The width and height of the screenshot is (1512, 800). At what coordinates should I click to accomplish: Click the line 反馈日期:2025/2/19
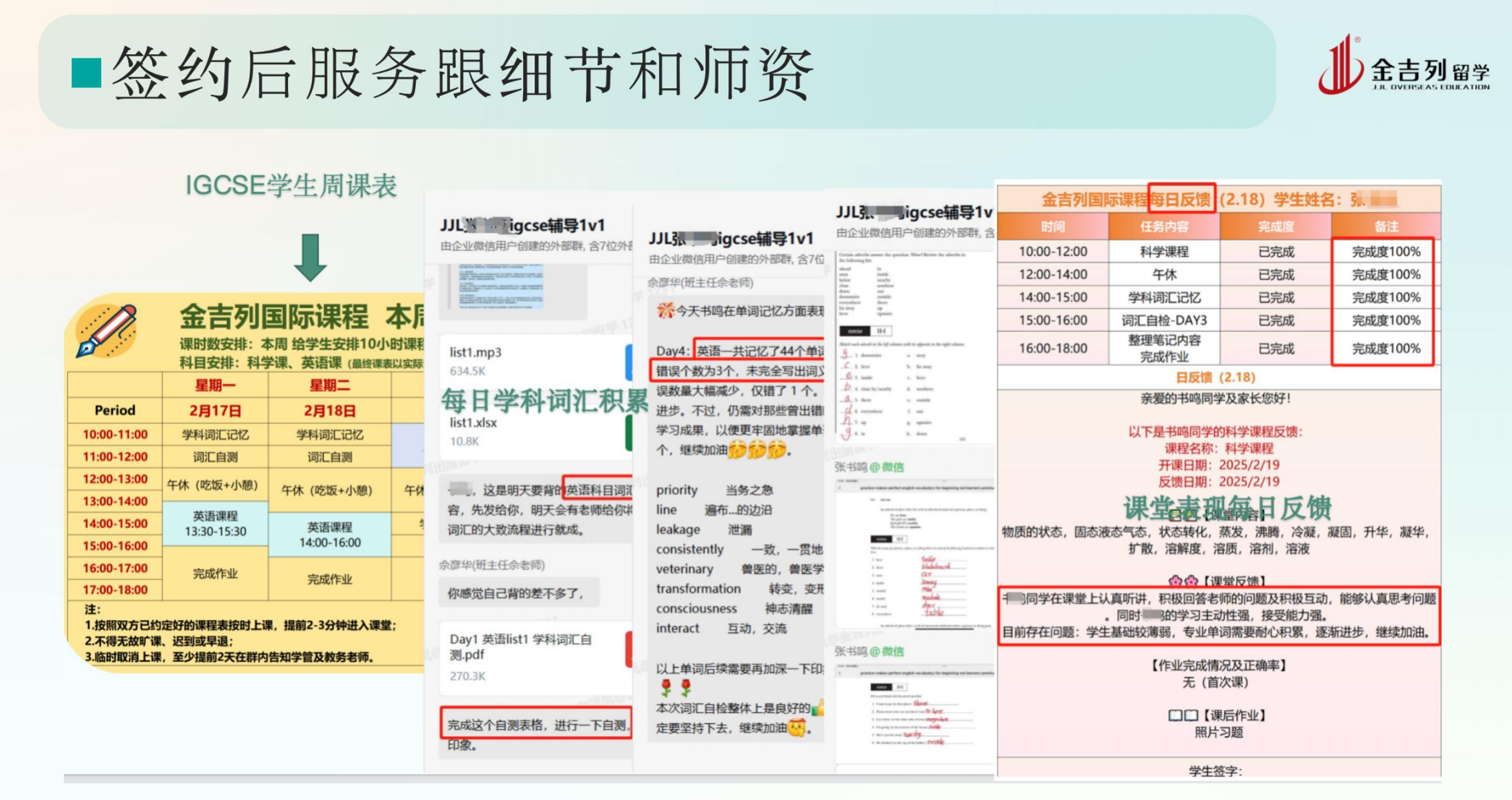[x=1219, y=481]
